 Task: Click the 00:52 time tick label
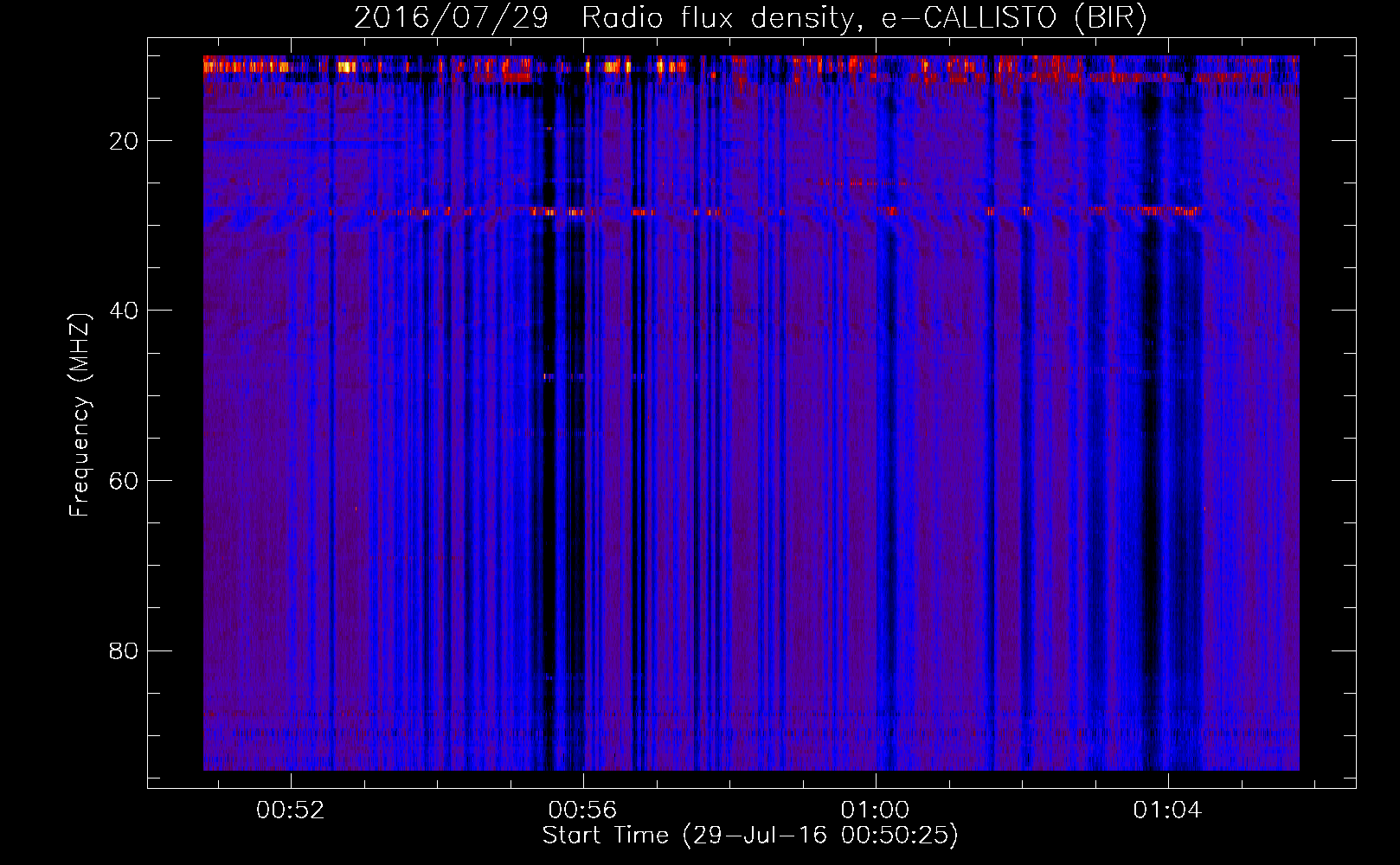pyautogui.click(x=291, y=810)
